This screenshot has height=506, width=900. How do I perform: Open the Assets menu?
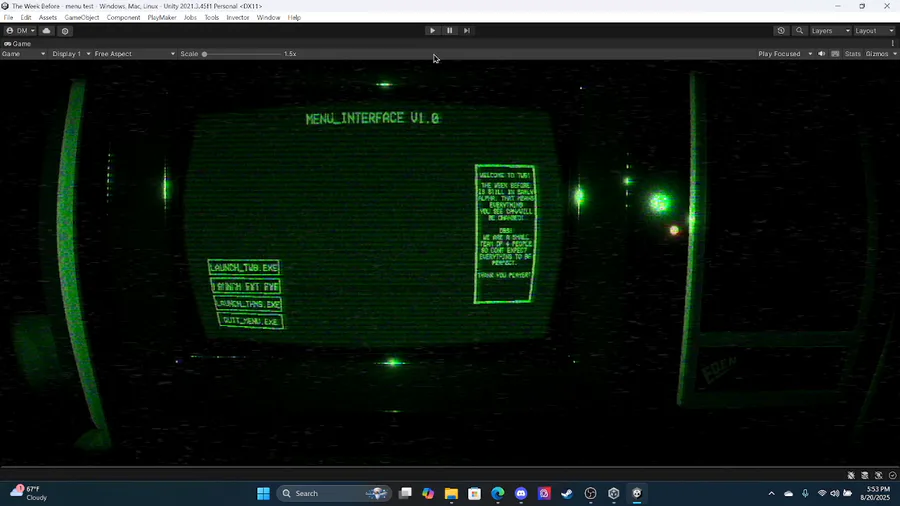click(48, 18)
